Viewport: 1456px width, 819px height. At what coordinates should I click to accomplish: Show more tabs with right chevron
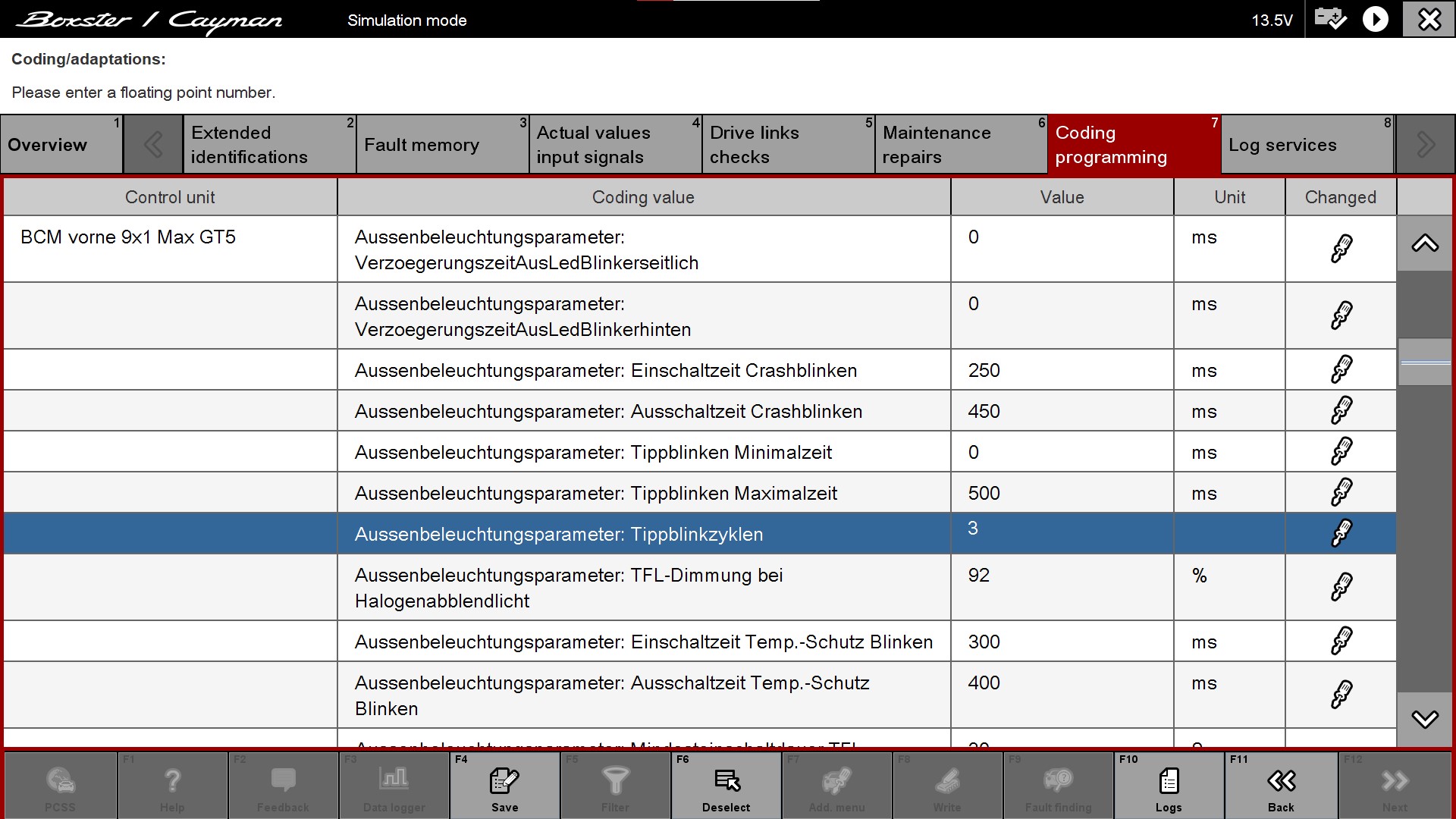tap(1425, 144)
